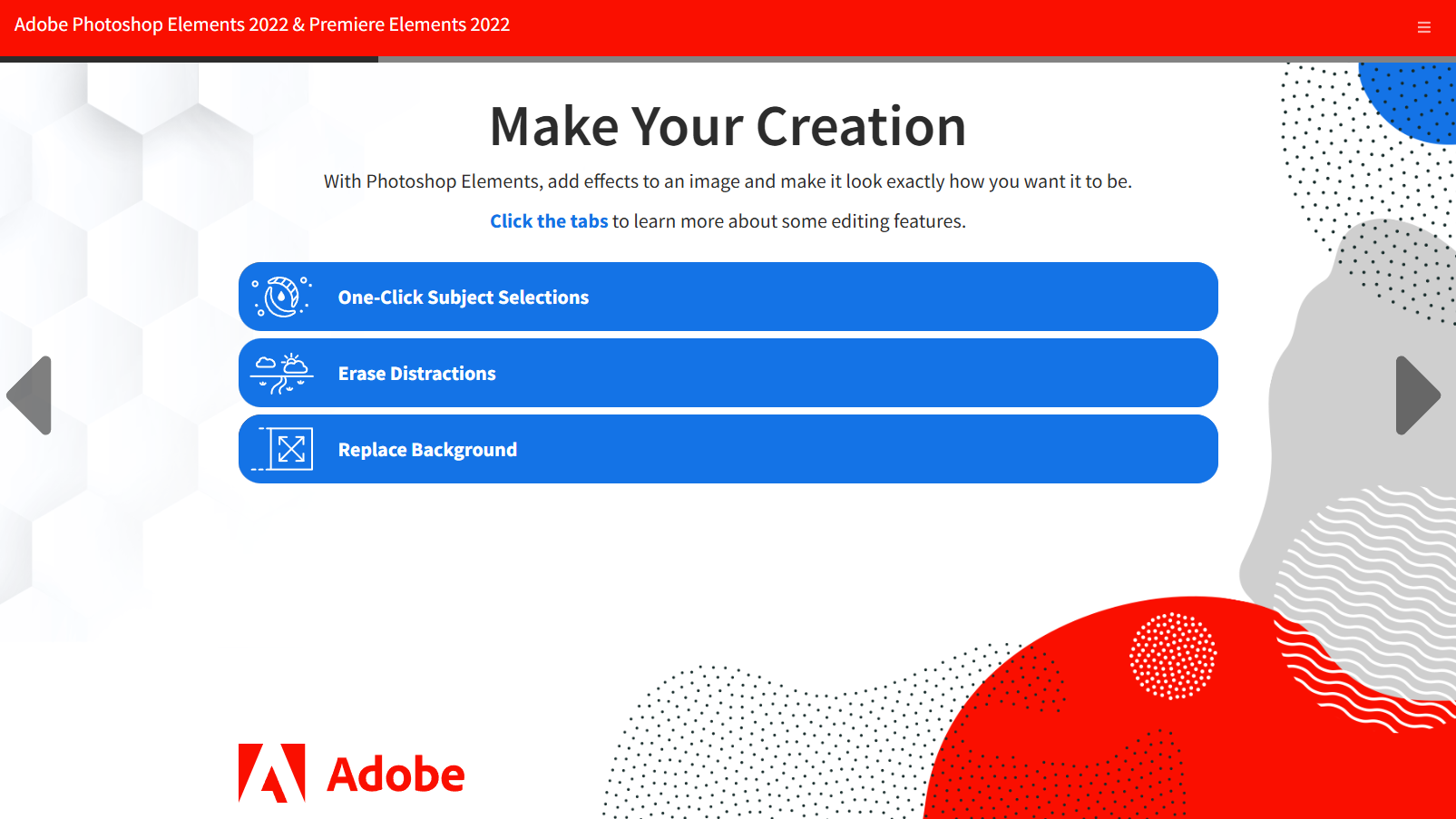Click the dark filled portion of the progress bar
1456x819 pixels.
pos(189,59)
